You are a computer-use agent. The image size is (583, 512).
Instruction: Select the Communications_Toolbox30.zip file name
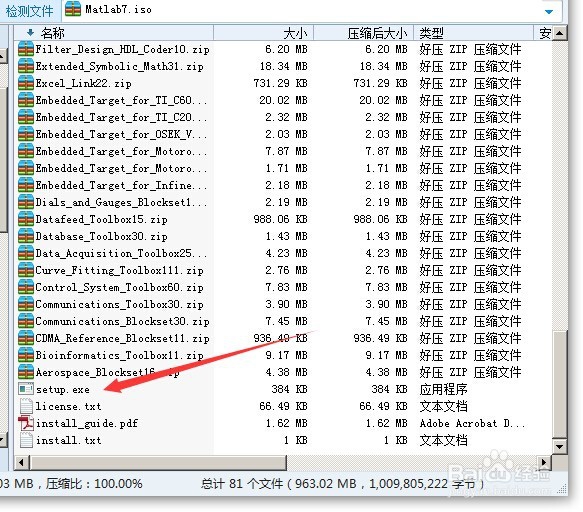(119, 305)
